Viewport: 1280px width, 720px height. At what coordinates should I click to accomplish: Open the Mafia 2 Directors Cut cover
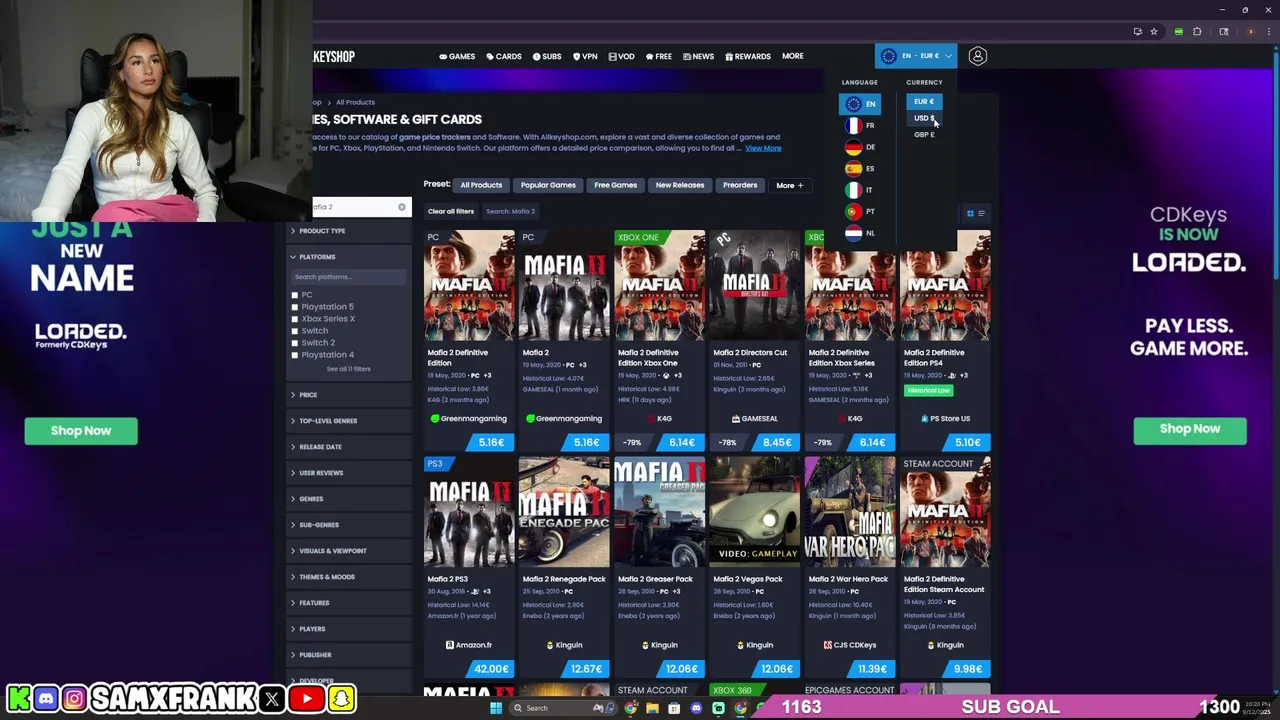[754, 286]
